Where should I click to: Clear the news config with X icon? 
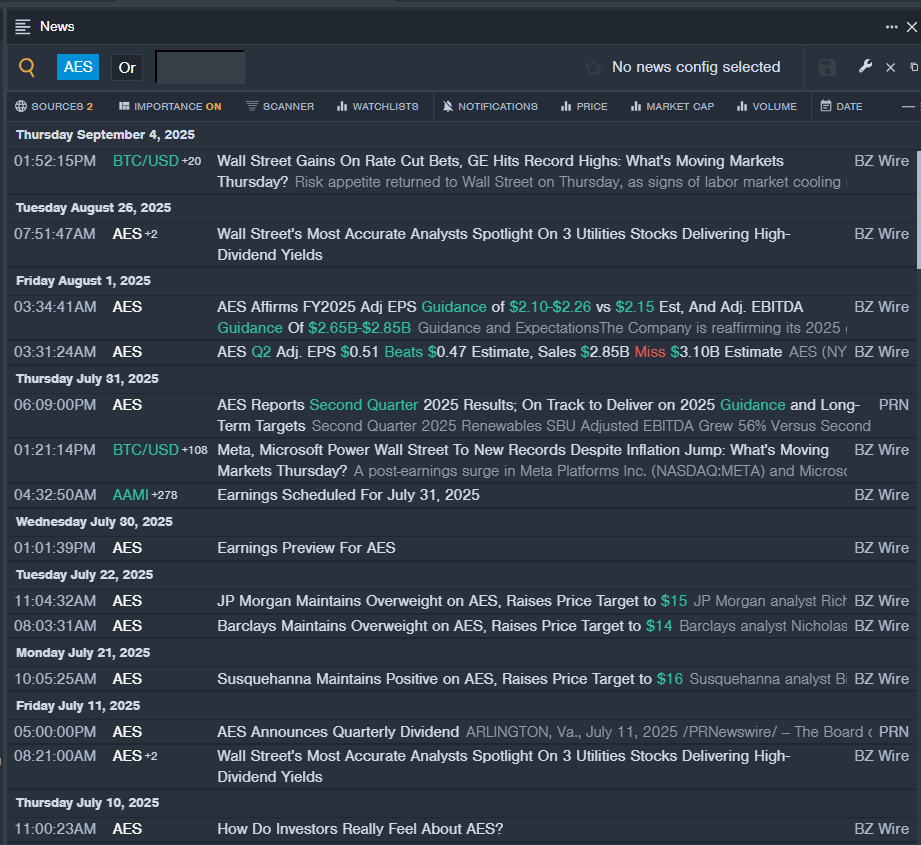coord(890,68)
